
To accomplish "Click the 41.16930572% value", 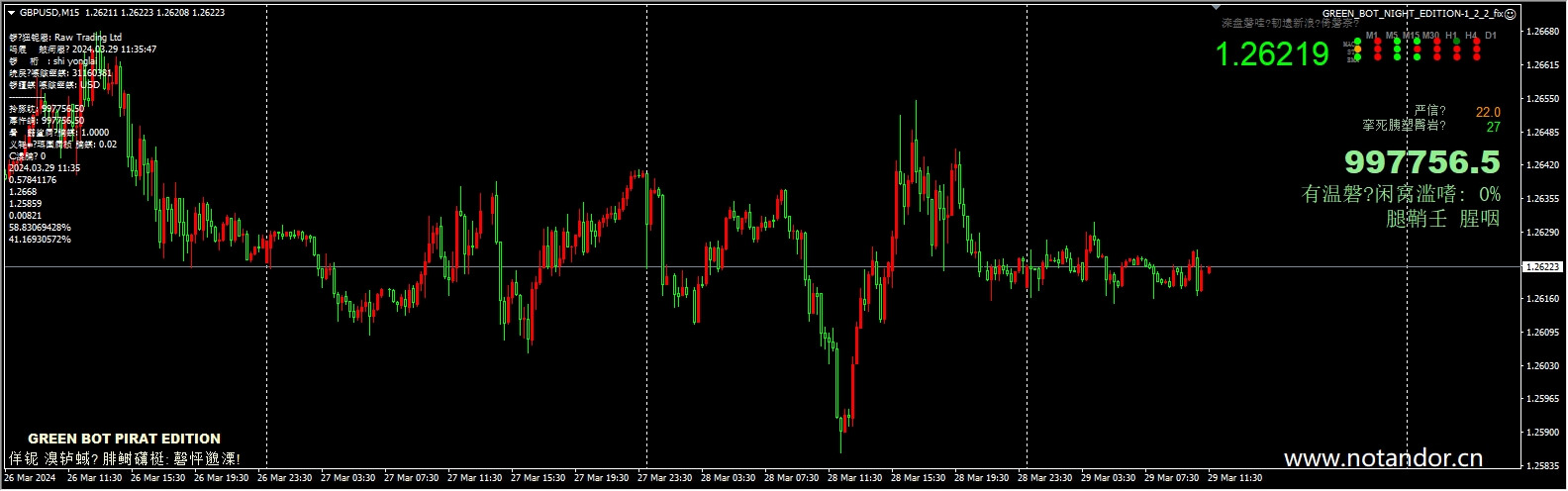I will click(40, 240).
